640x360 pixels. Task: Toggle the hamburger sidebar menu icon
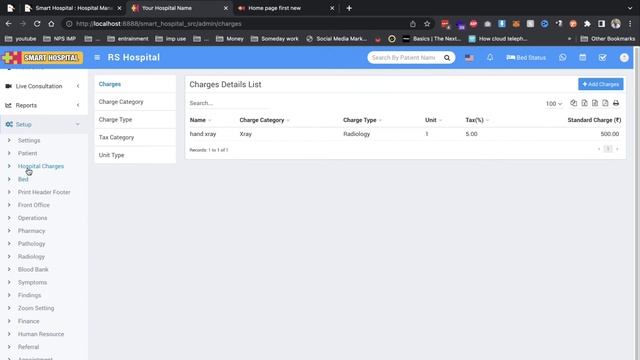tap(97, 58)
